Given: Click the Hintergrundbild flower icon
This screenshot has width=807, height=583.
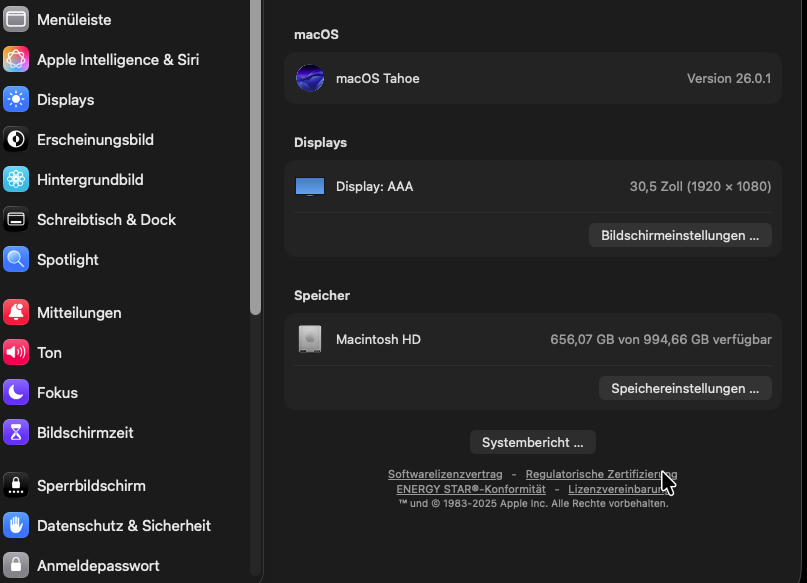Looking at the screenshot, I should 16,180.
